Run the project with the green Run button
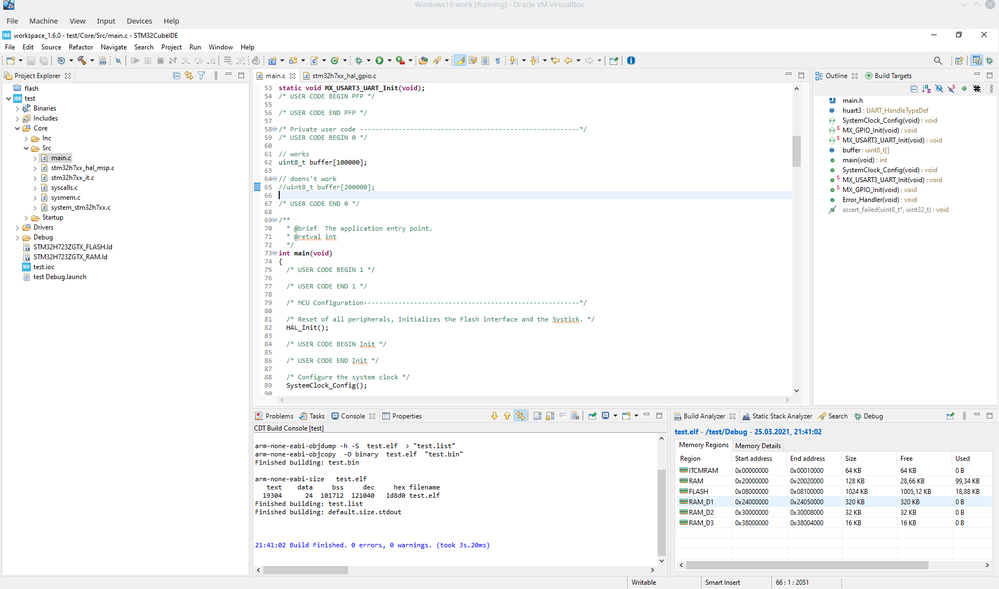This screenshot has height=589, width=999. 379,61
